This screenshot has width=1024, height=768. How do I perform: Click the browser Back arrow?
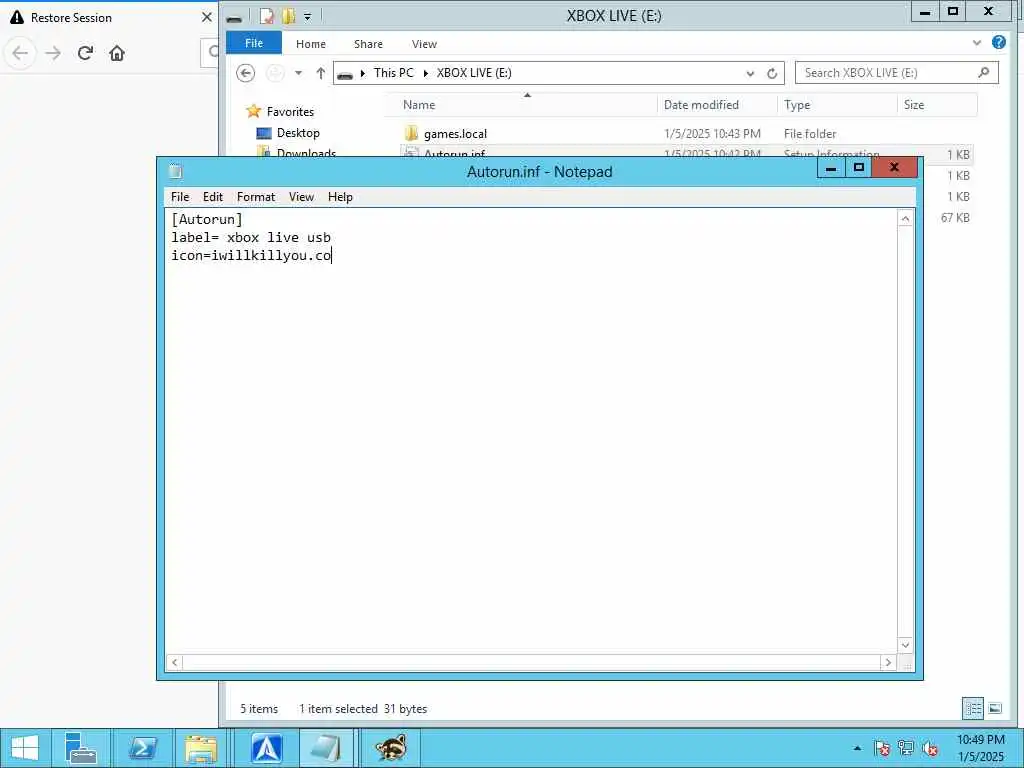pyautogui.click(x=20, y=53)
